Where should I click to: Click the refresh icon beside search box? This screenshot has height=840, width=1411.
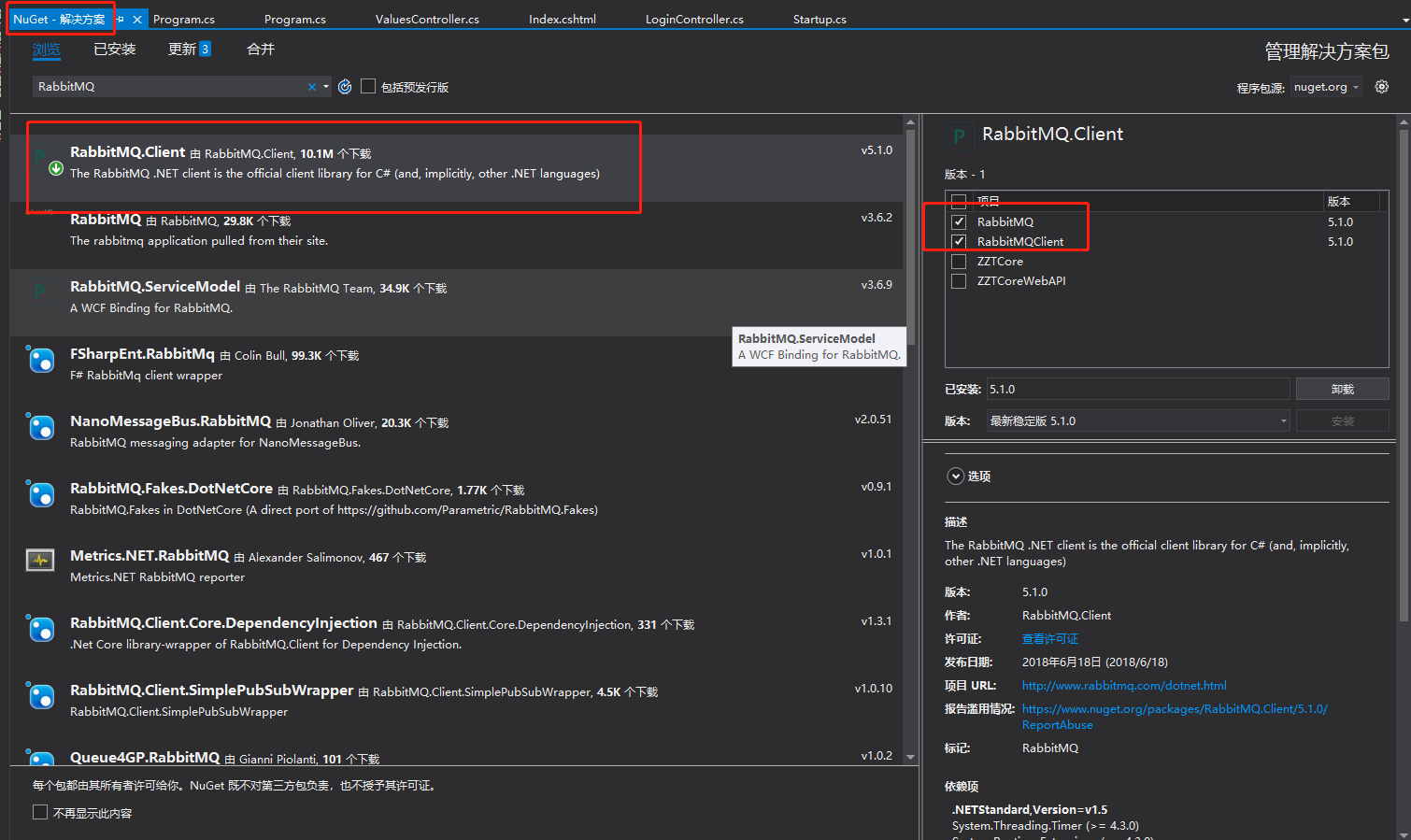point(345,87)
